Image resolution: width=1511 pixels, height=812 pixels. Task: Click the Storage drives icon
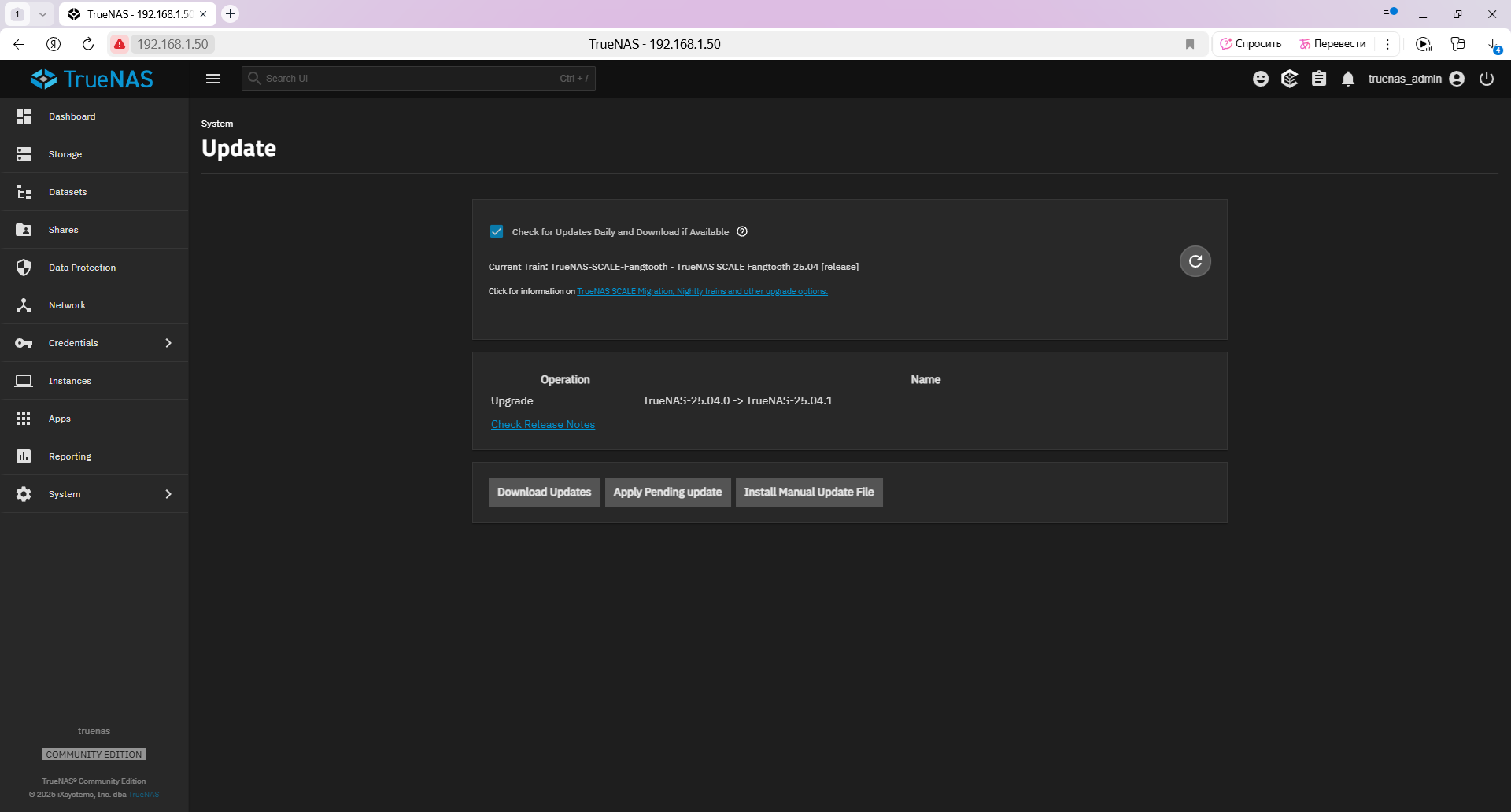tap(24, 154)
